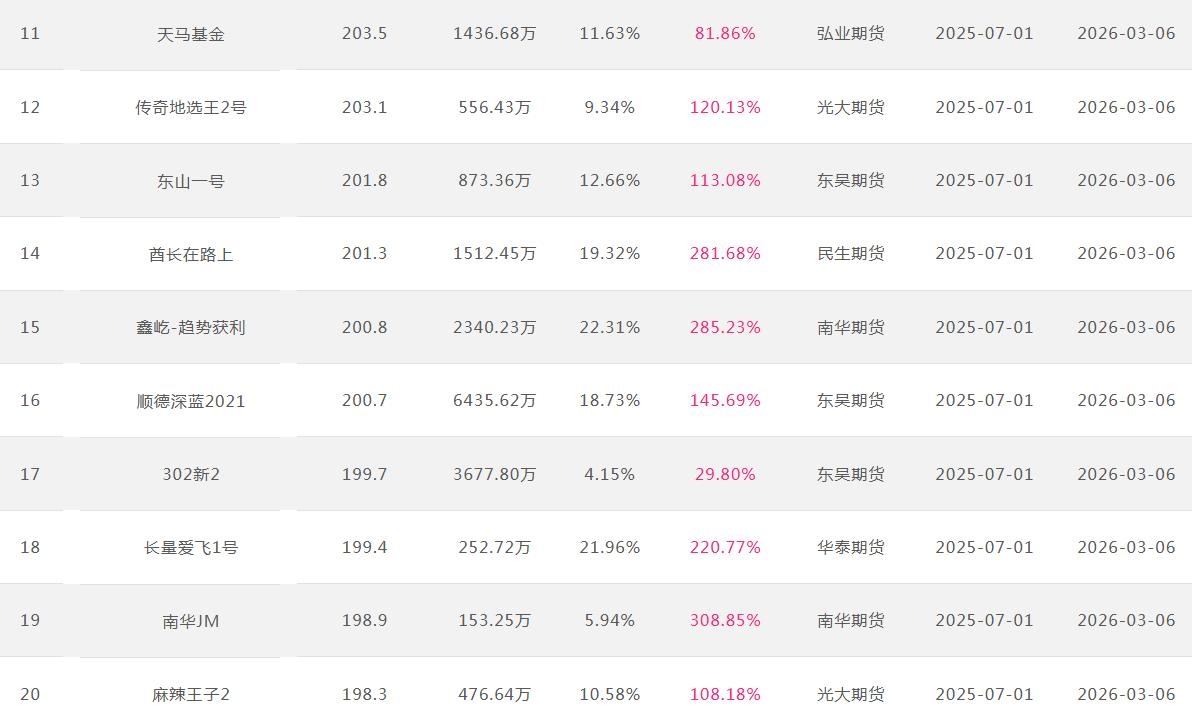This screenshot has width=1192, height=723.
Task: Open the 天马基金 account link
Action: 190,34
